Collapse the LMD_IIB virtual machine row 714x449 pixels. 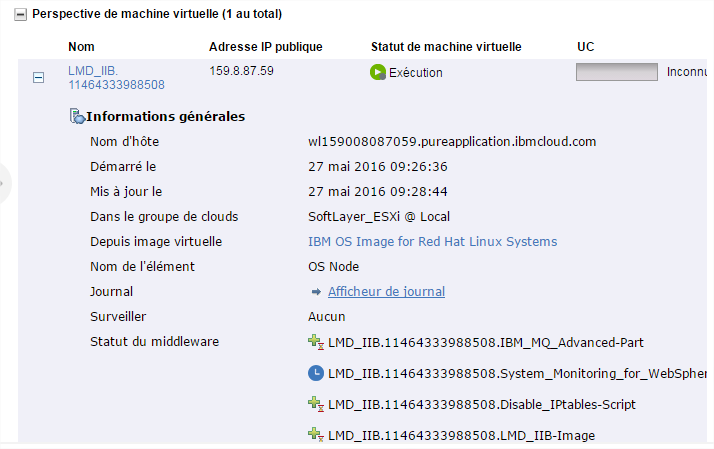click(x=39, y=78)
